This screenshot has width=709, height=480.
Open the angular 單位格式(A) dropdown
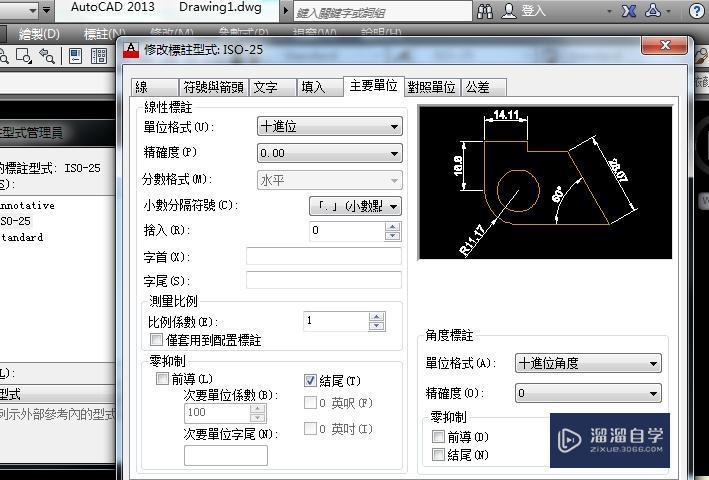[x=588, y=363]
